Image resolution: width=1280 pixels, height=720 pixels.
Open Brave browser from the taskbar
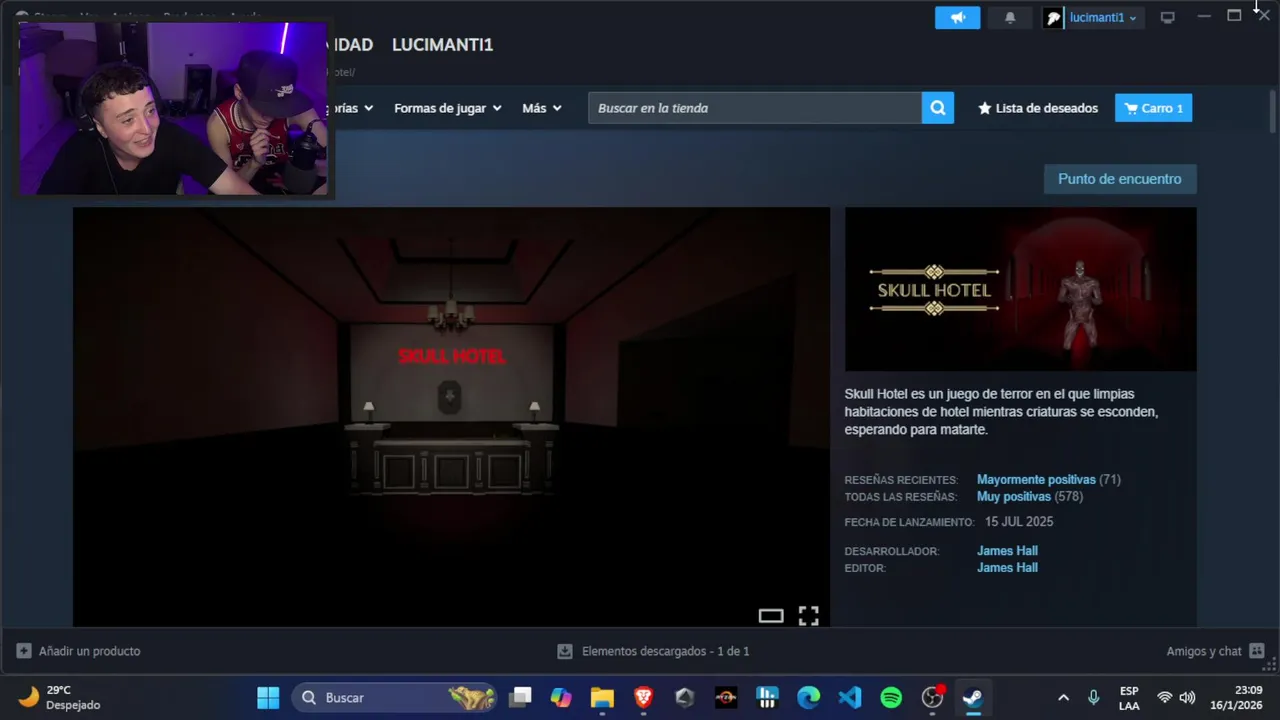pyautogui.click(x=643, y=698)
